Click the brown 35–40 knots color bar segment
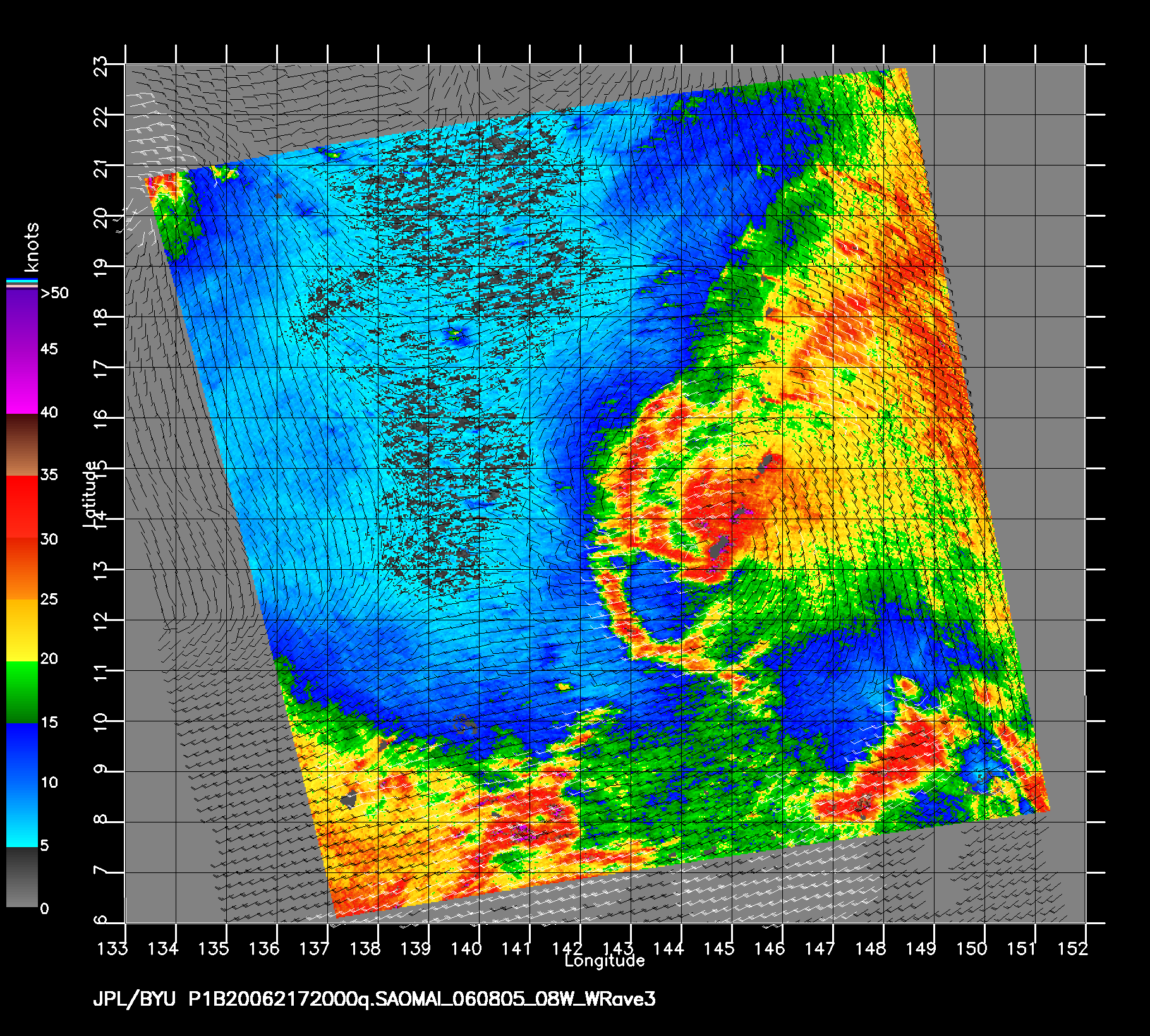Viewport: 1150px width, 1036px height. [22, 445]
